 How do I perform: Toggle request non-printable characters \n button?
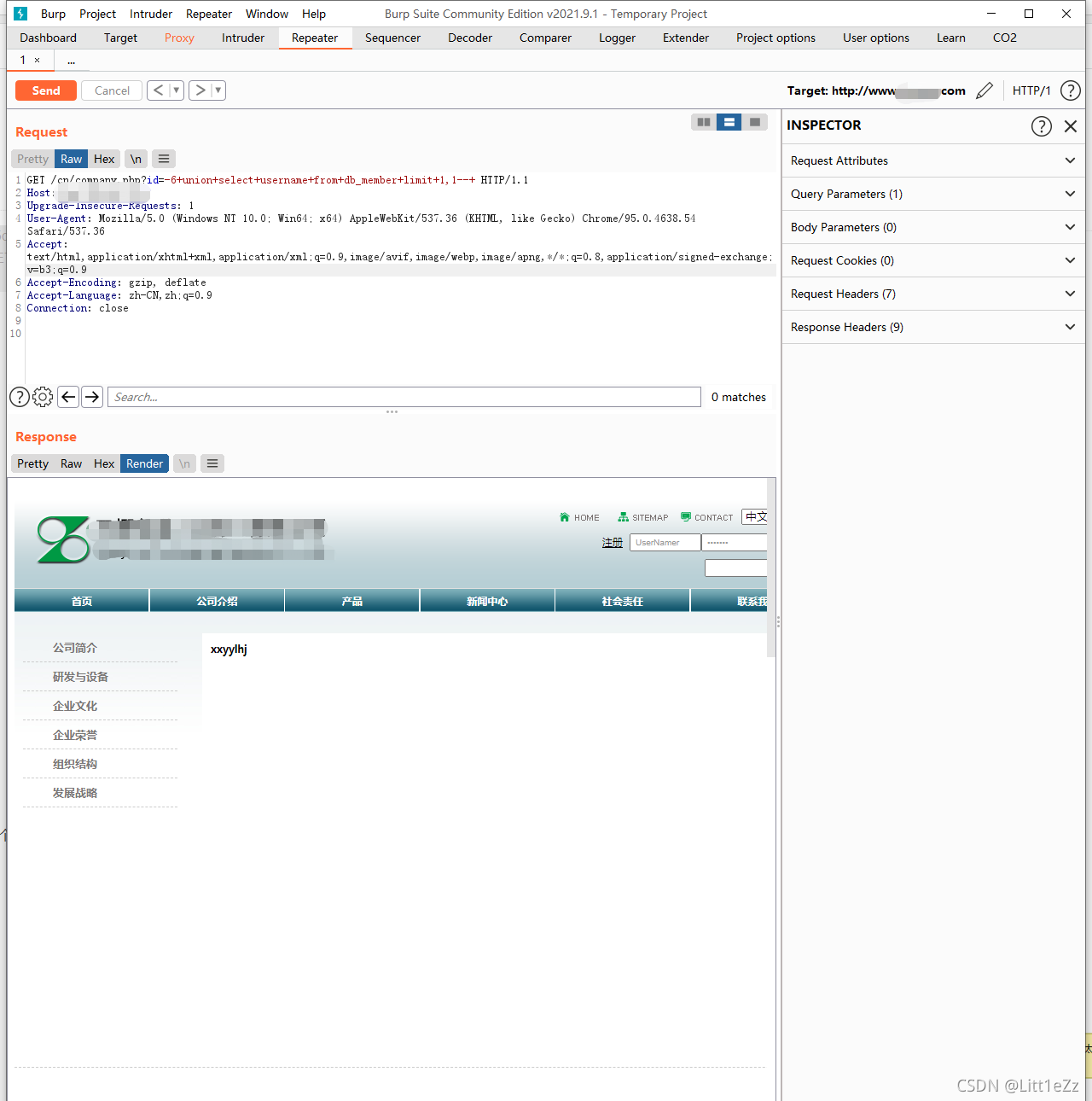tap(136, 159)
